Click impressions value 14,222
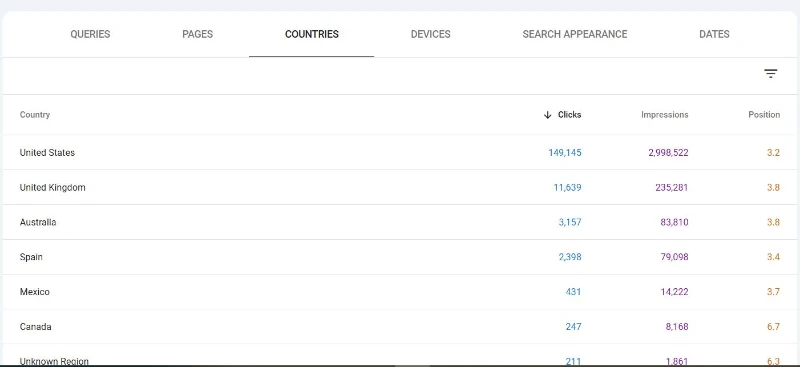Screen dimensions: 800x367 click(674, 292)
